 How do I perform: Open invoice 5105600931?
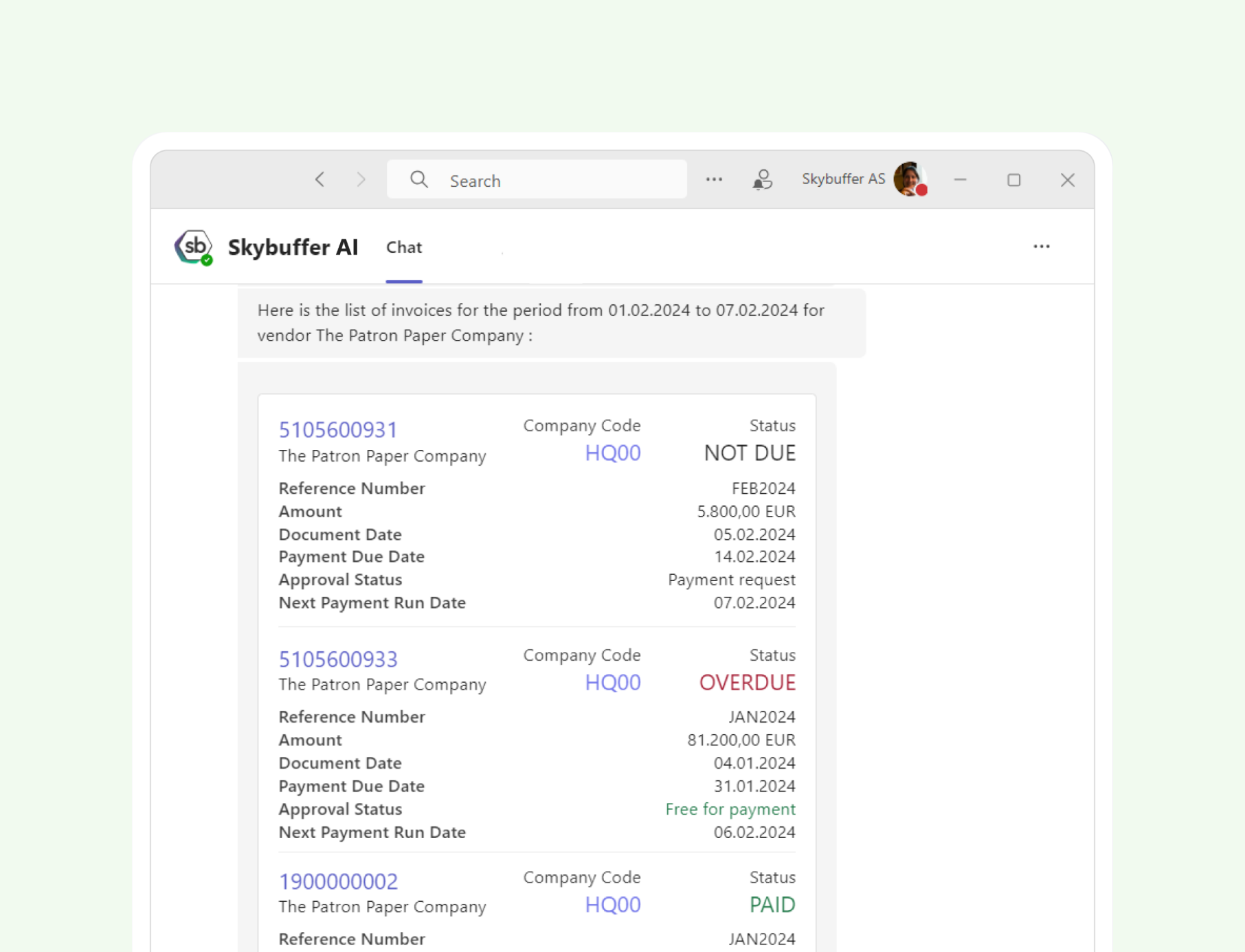tap(338, 430)
